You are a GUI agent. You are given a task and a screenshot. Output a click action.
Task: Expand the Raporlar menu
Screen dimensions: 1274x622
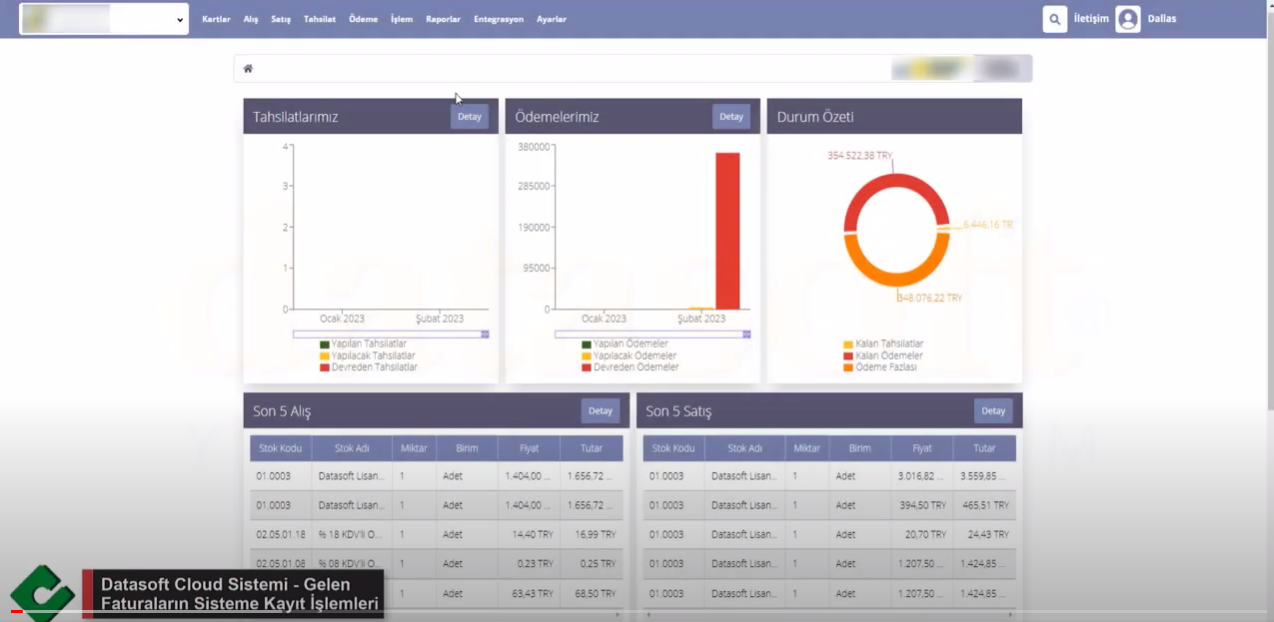click(x=443, y=19)
